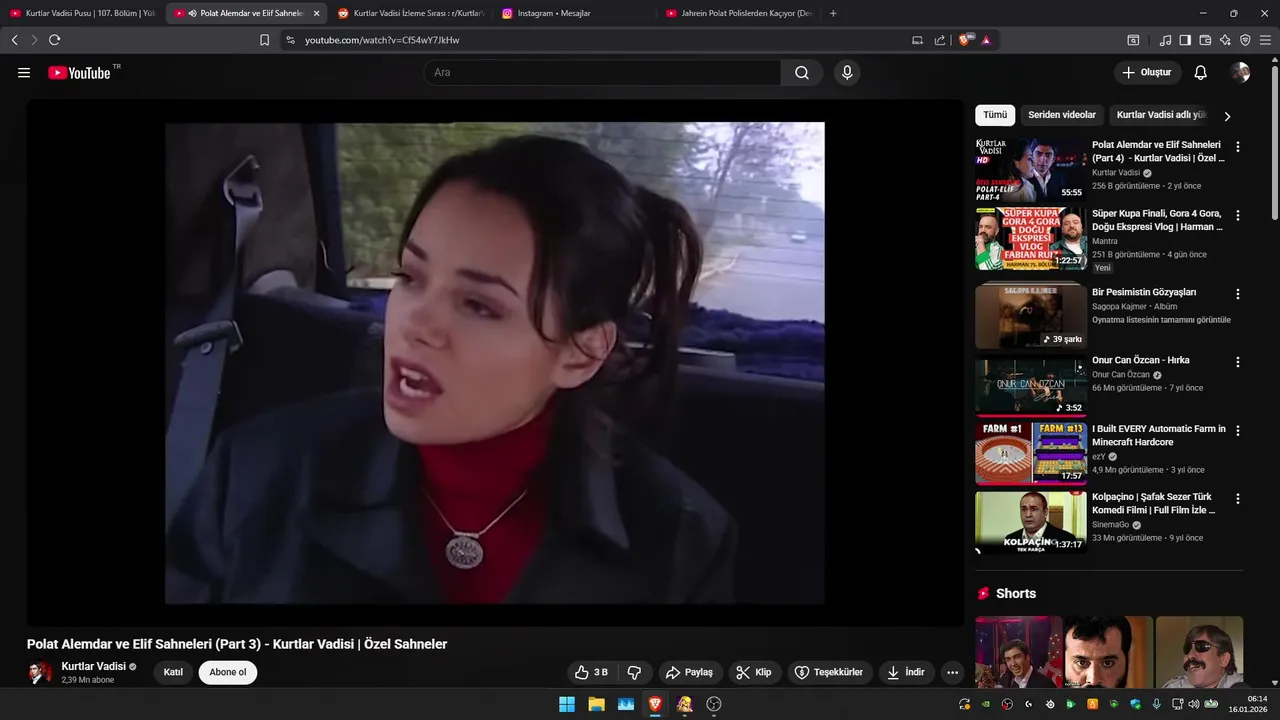Dislike the video with thumbs down
The image size is (1280, 720).
pyautogui.click(x=634, y=672)
